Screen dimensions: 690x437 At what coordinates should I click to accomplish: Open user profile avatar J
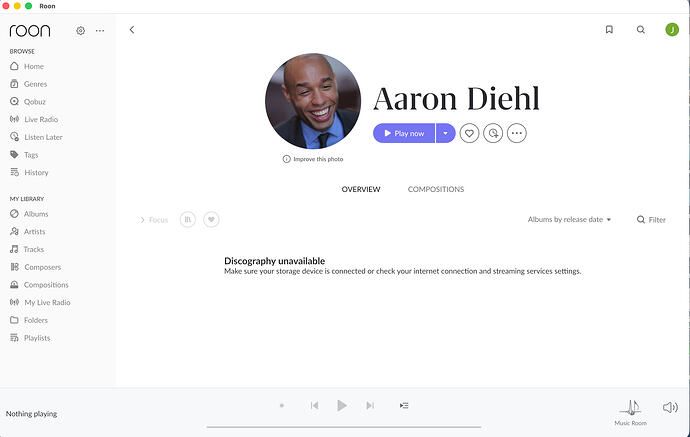click(x=672, y=29)
